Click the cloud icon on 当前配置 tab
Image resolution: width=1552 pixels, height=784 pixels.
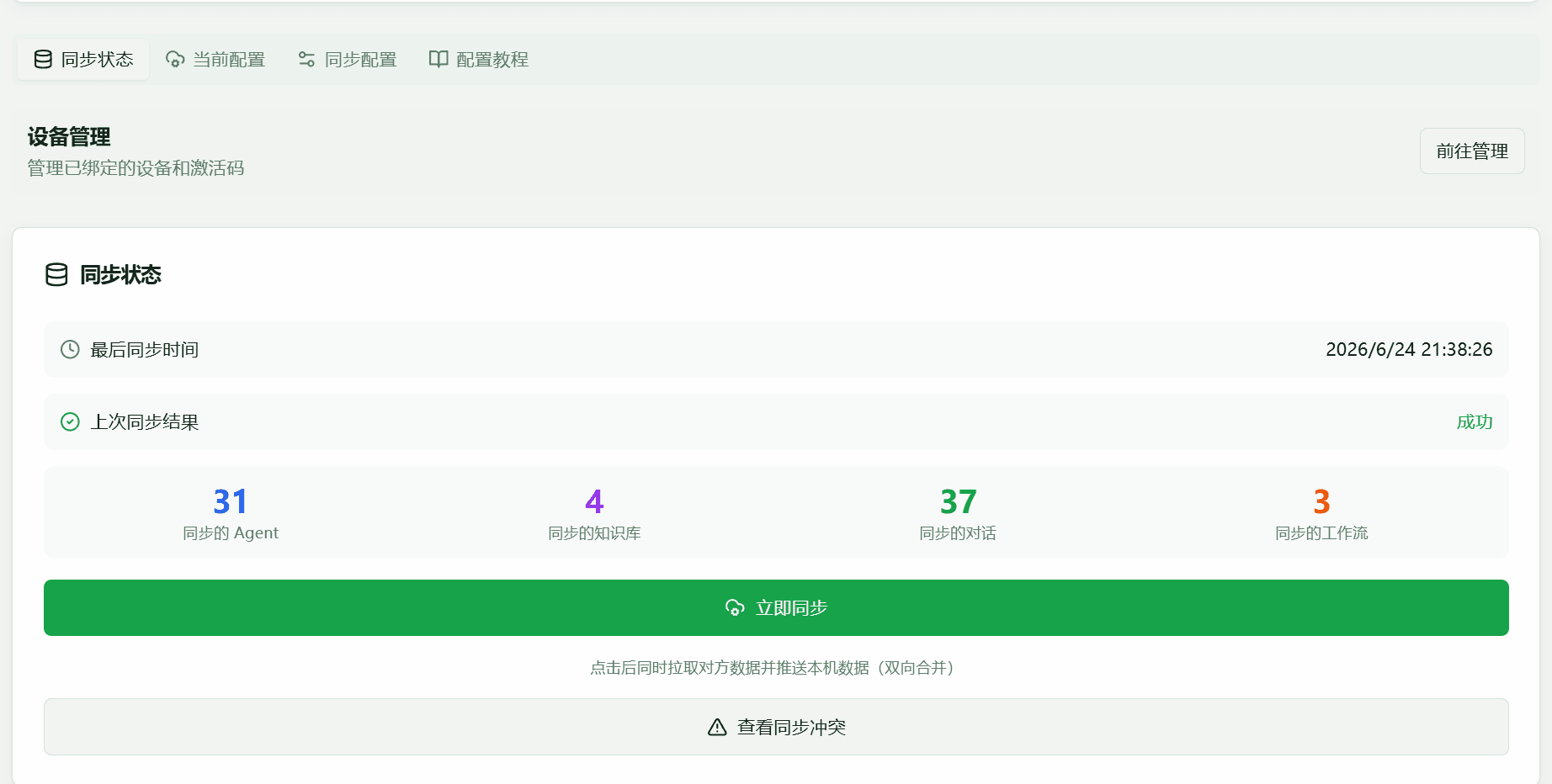click(175, 60)
